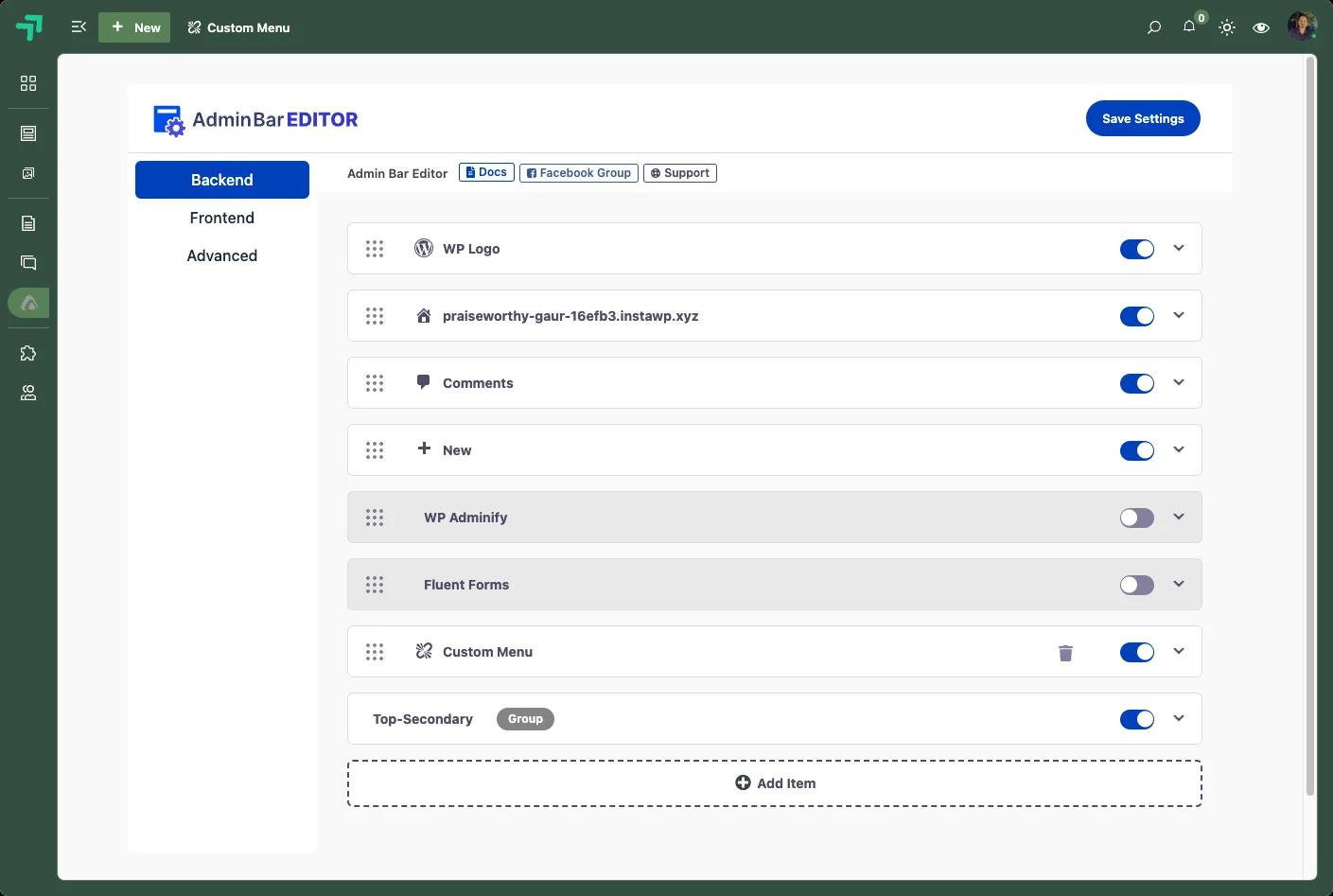Open the comments icon in sidebar
This screenshot has width=1333, height=896.
28,263
